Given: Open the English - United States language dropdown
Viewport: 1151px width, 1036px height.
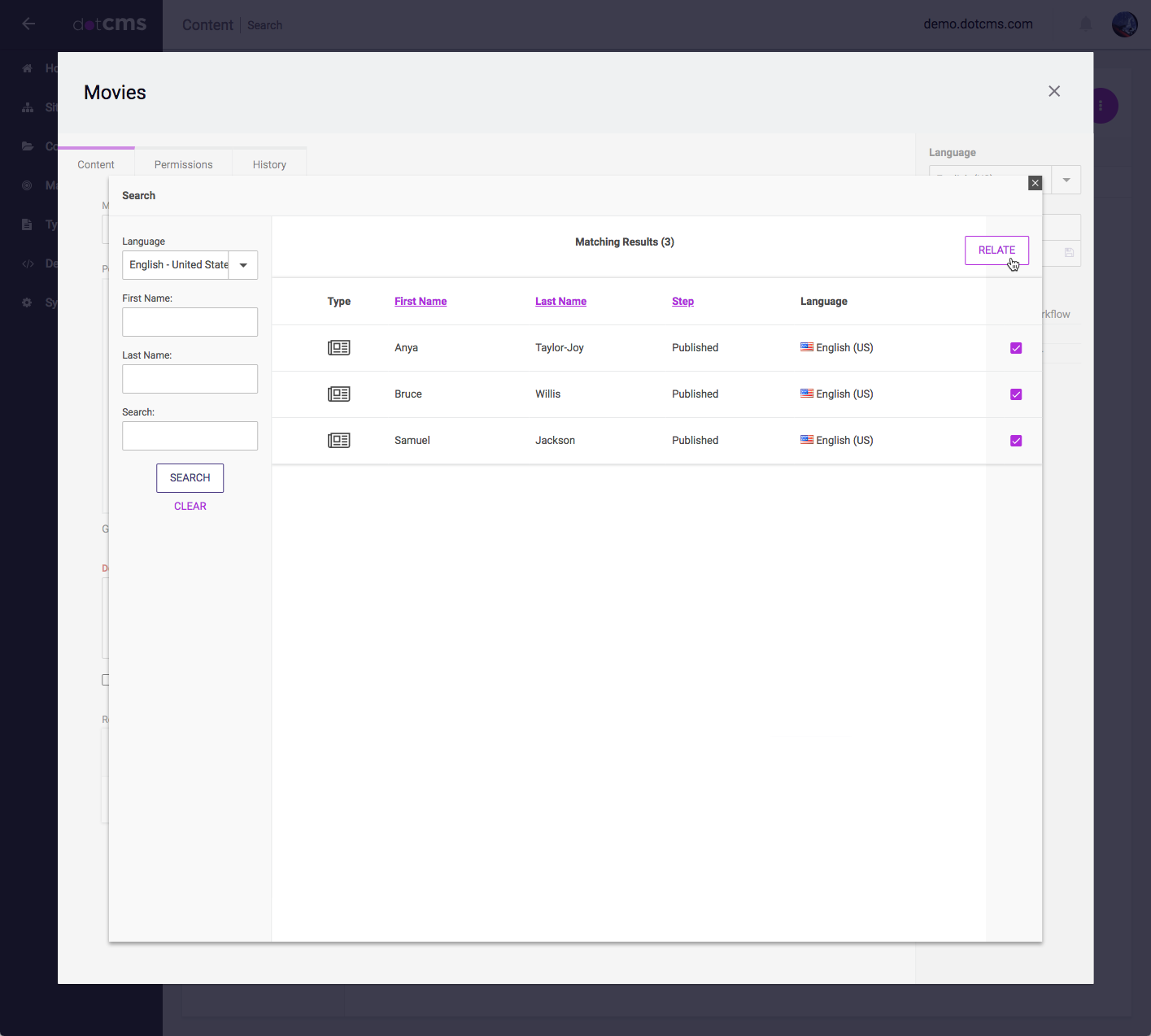Looking at the screenshot, I should click(x=242, y=265).
